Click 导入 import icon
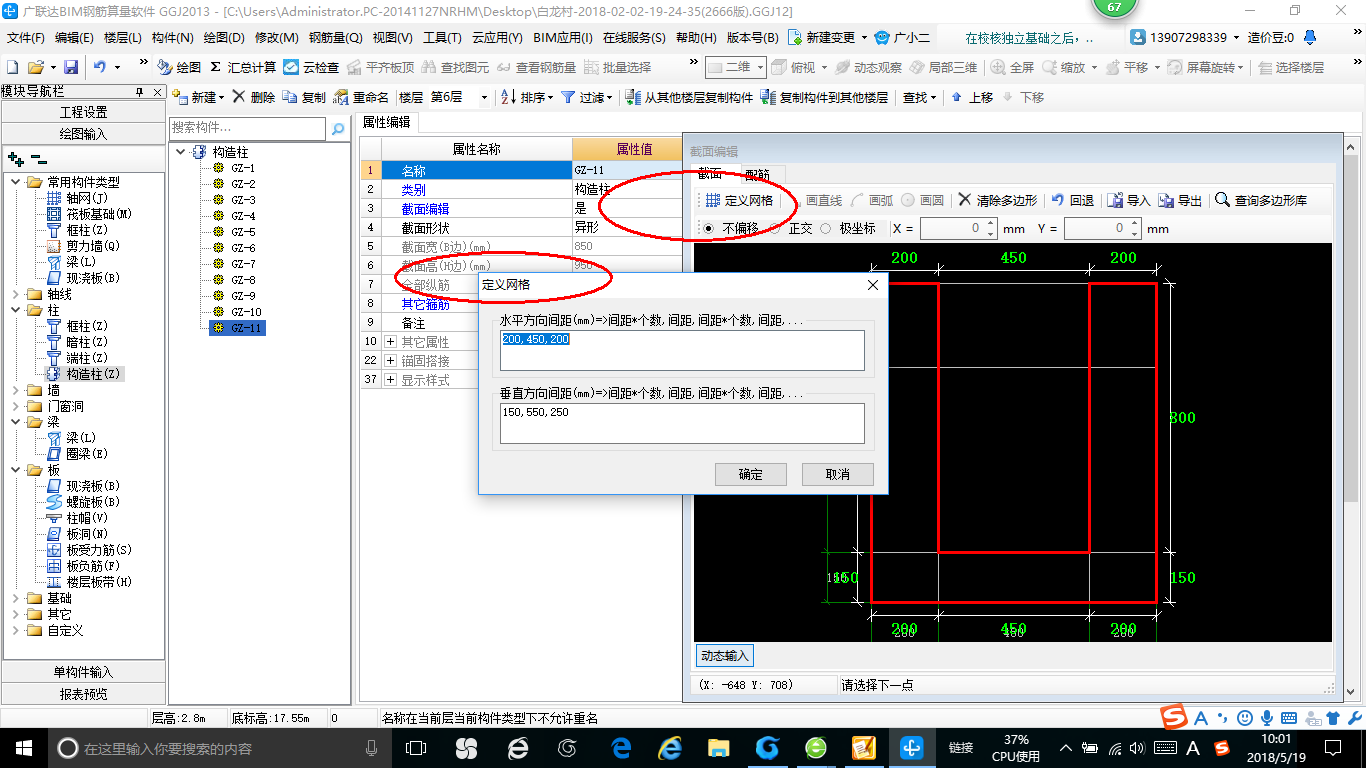Image resolution: width=1366 pixels, height=768 pixels. (1115, 200)
